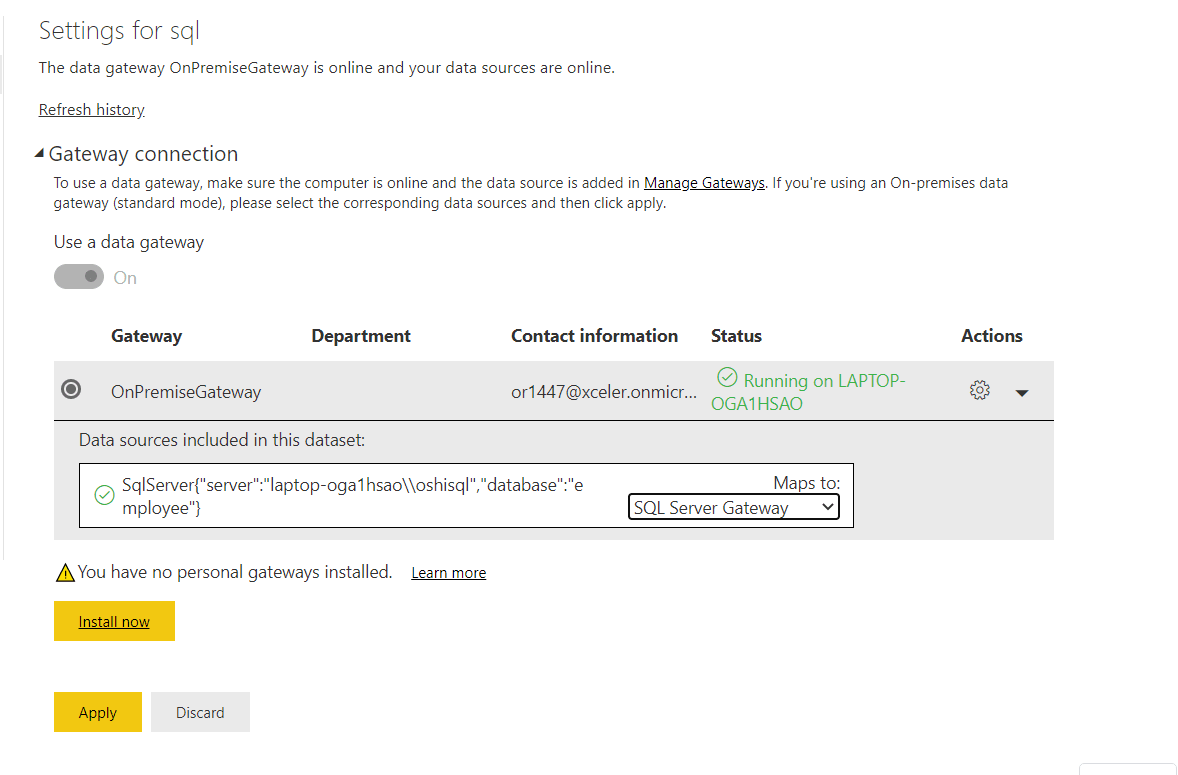Discard the pending changes

point(200,712)
